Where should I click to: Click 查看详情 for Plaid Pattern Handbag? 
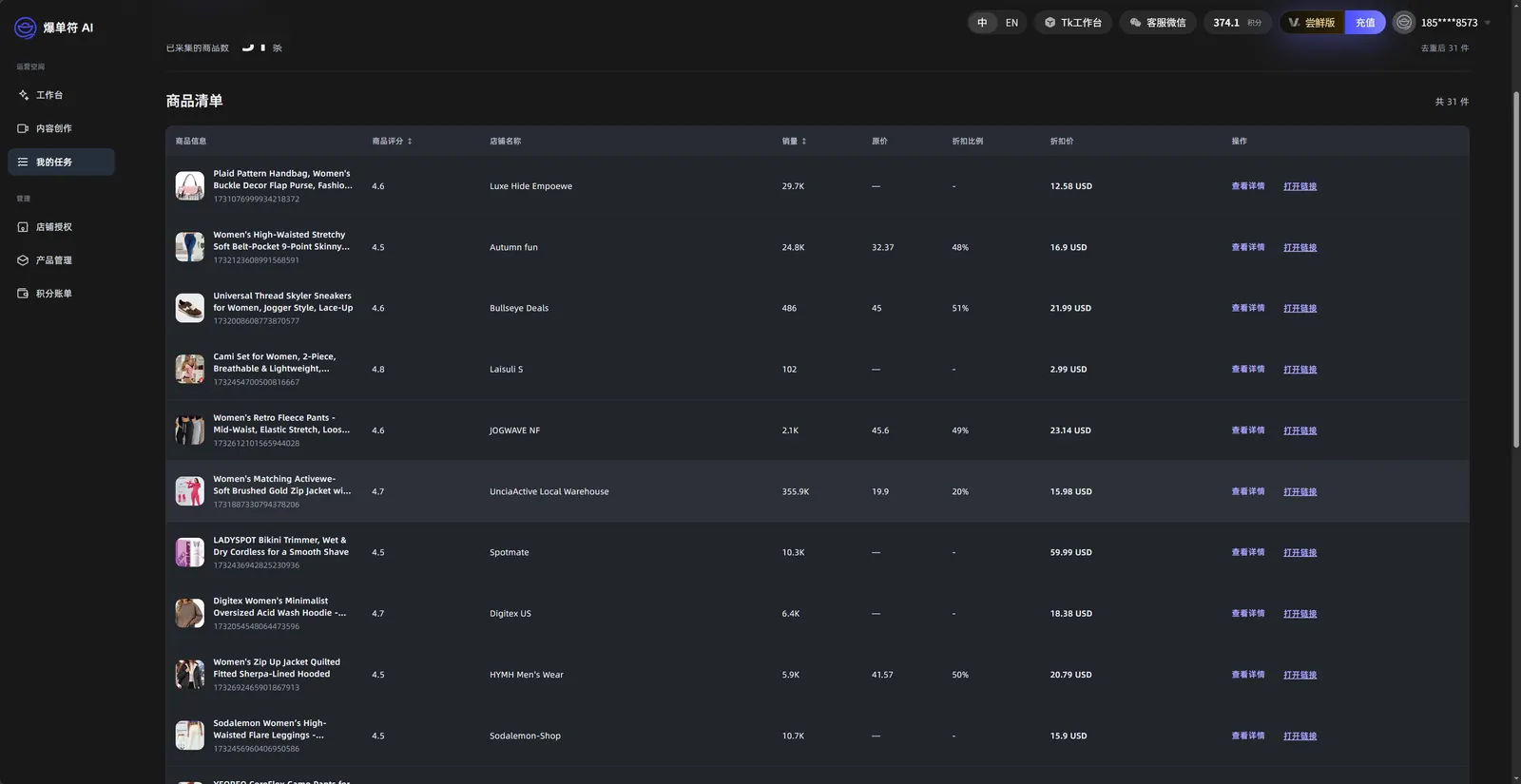coord(1248,186)
